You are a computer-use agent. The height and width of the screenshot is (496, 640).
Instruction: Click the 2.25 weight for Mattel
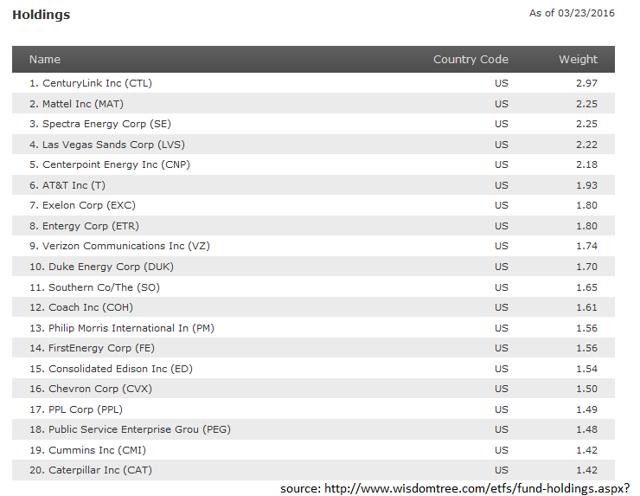click(x=587, y=104)
